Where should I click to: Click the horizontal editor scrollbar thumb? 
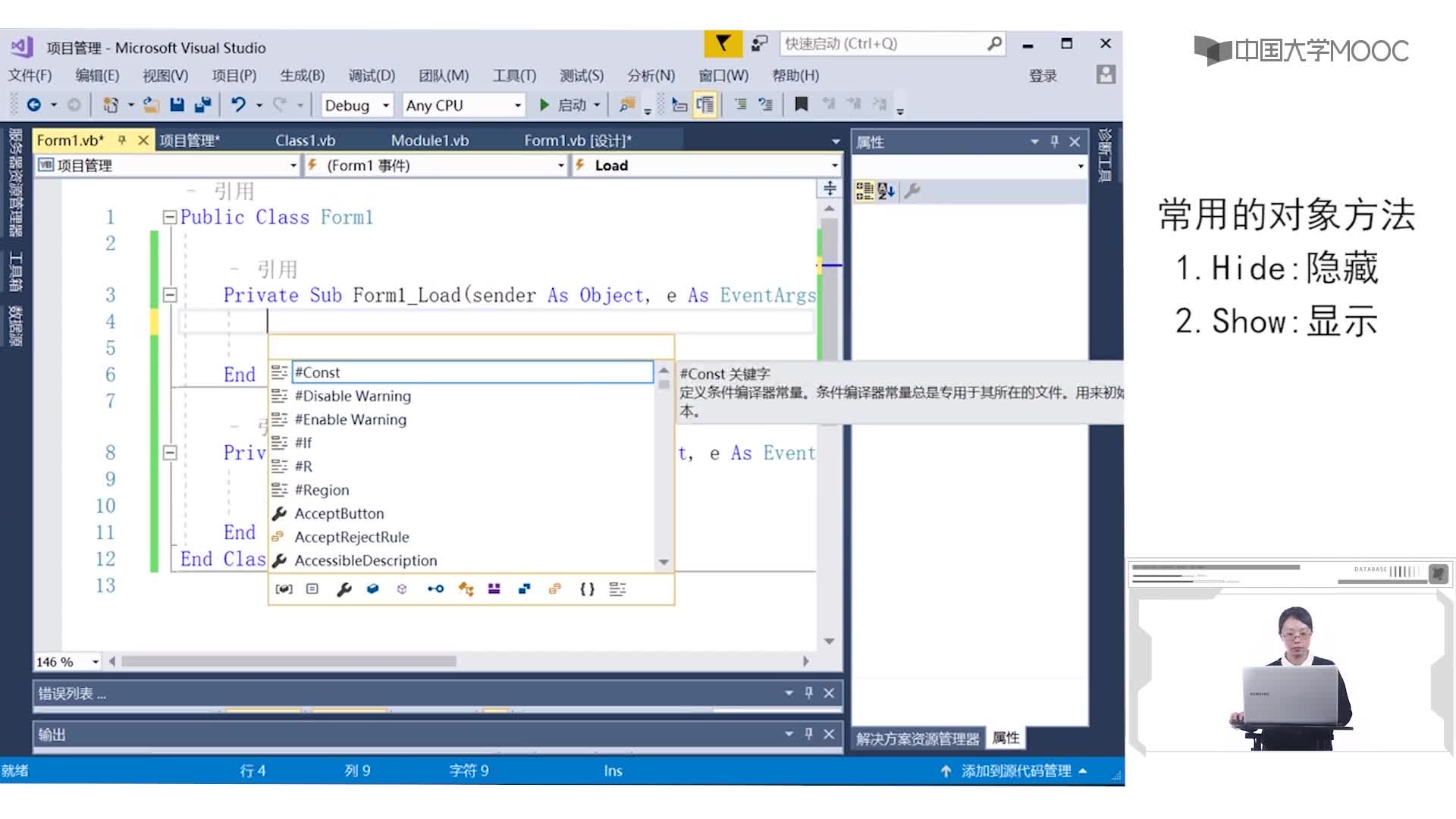[x=288, y=661]
